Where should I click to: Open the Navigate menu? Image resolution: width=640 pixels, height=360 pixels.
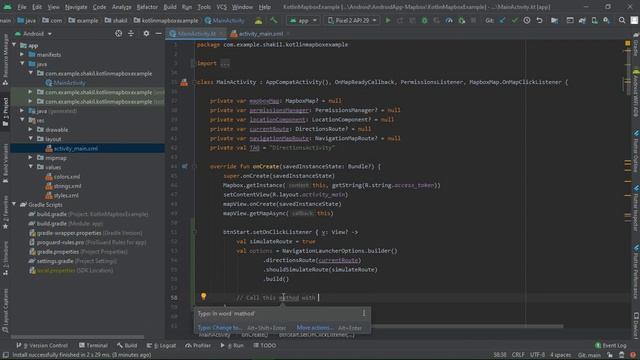[x=76, y=7]
